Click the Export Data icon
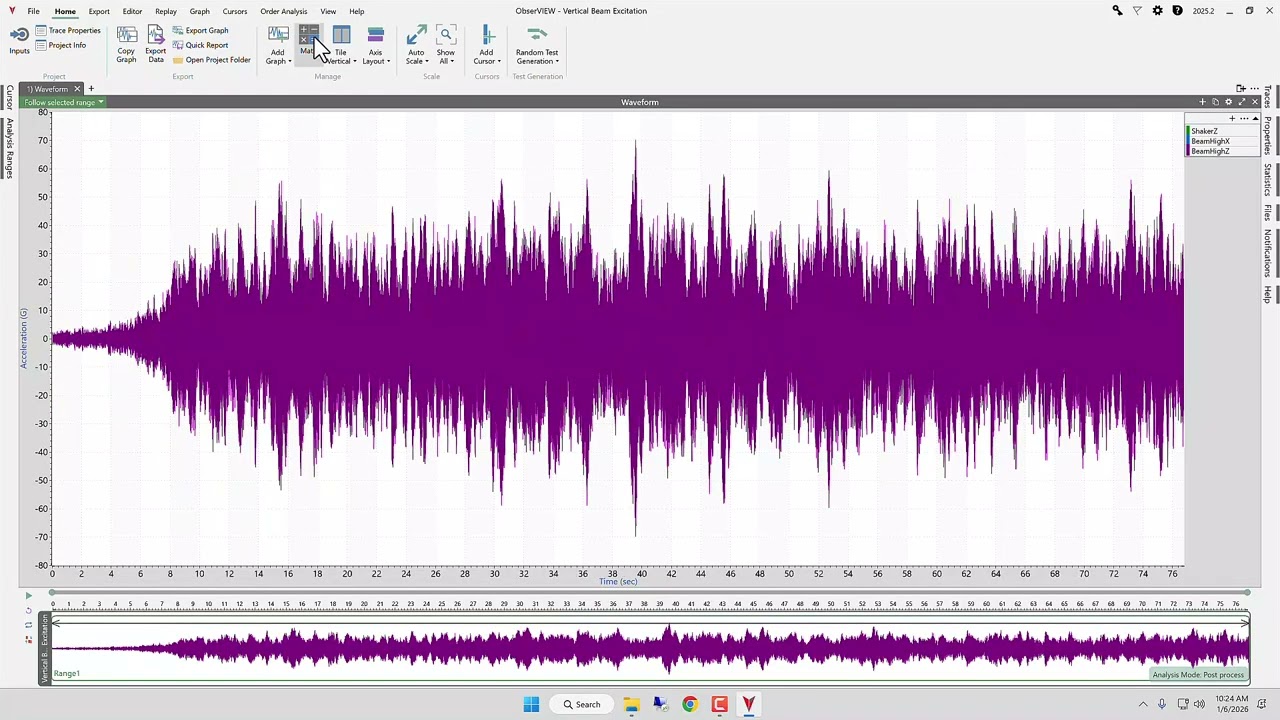This screenshot has width=1280, height=720. [x=156, y=36]
